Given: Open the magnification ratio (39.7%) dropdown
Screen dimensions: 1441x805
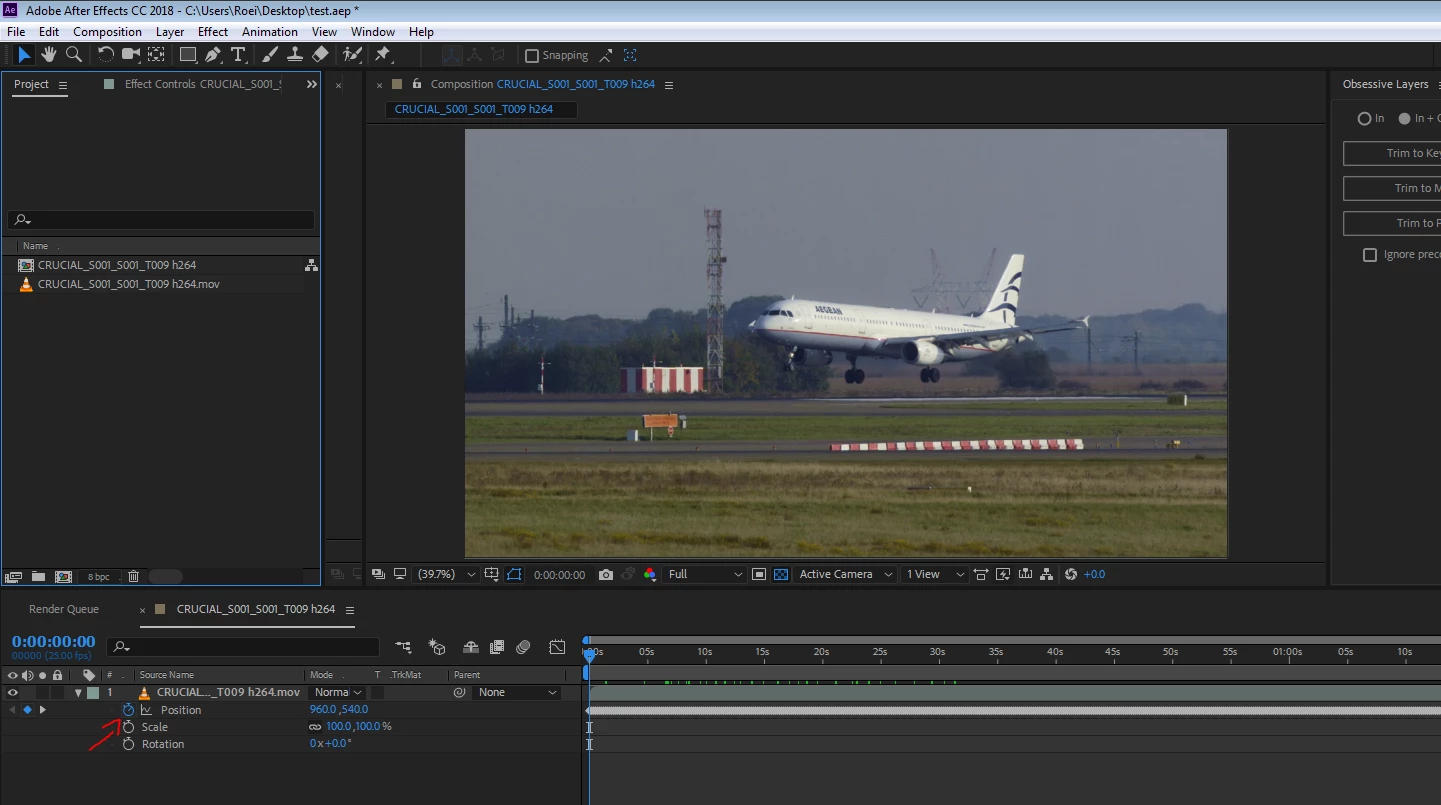Looking at the screenshot, I should [x=446, y=574].
